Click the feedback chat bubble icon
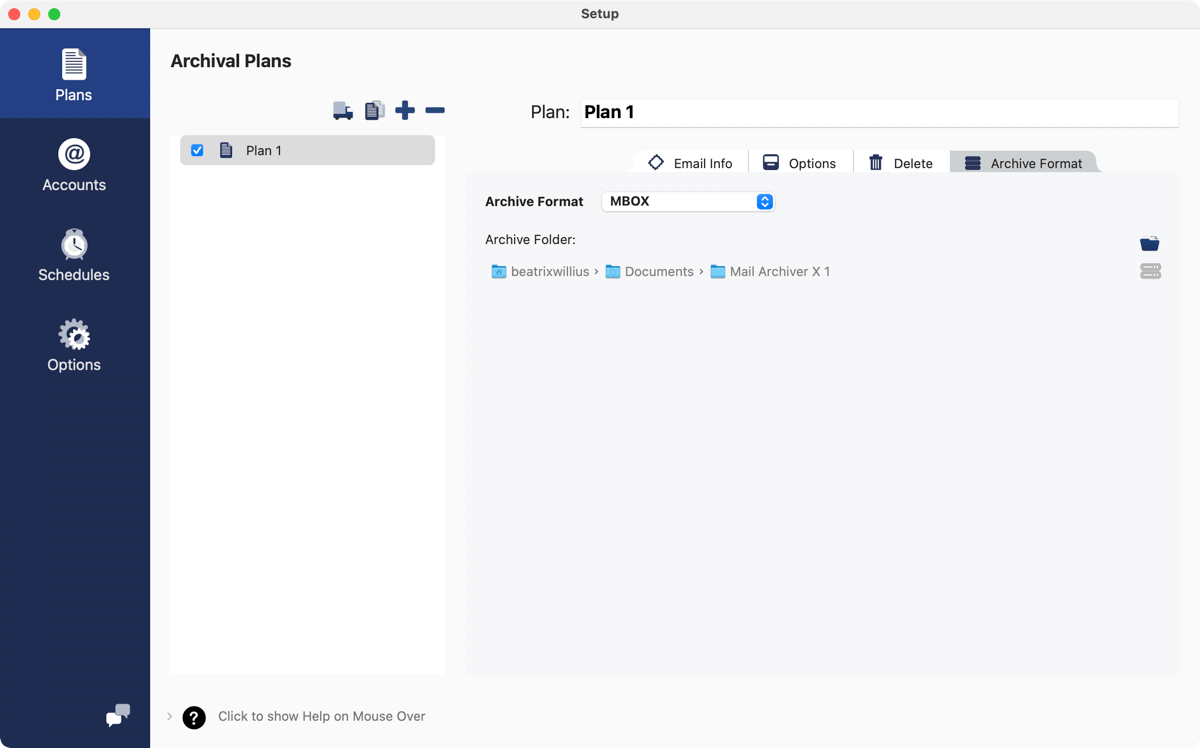1200x748 pixels. pos(117,716)
